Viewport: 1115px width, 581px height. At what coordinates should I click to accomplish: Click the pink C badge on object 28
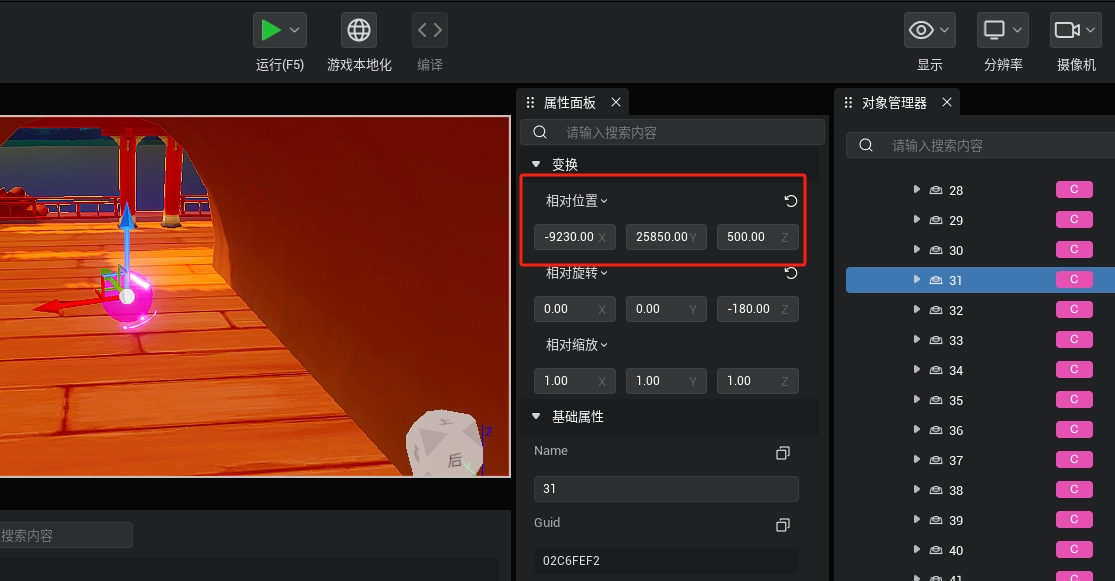pos(1074,190)
